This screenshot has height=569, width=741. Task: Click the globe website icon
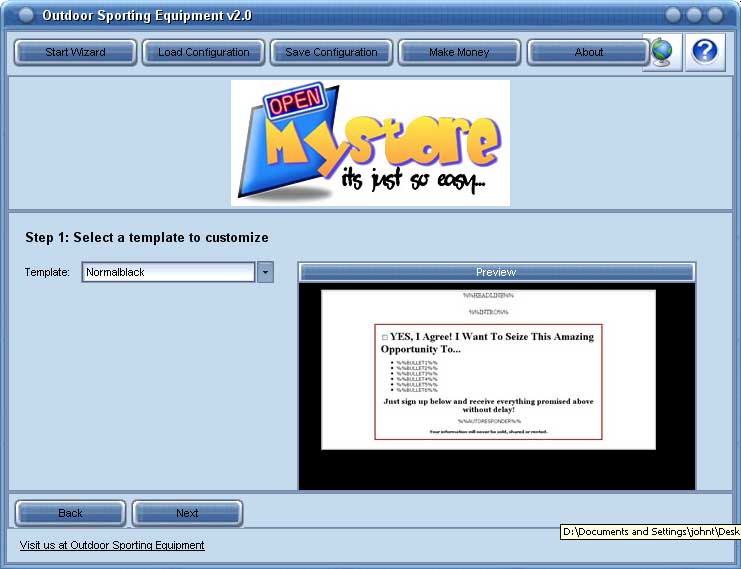pos(662,52)
